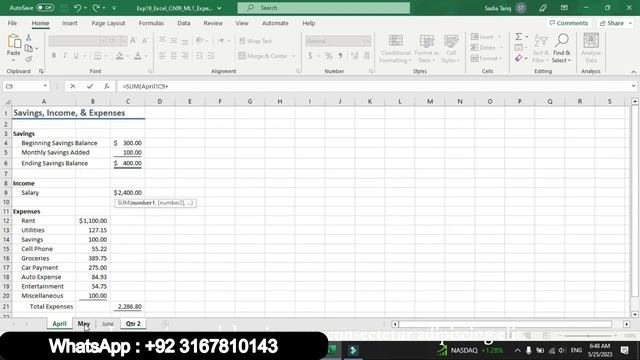Open the Customize Quick Access Toolbar dropdown
Viewport: 640px width, 360px height.
tap(114, 8)
